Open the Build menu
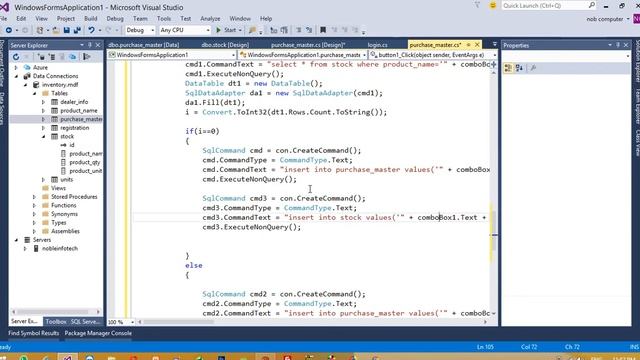The width and height of the screenshot is (640, 360). pos(91,18)
